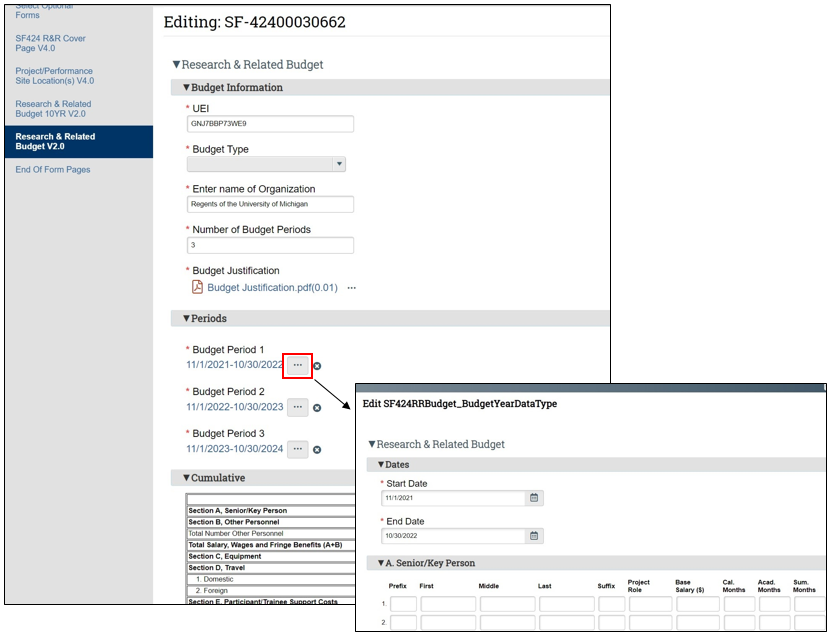Select Research & Related Budget V2.0 in sidebar
This screenshot has width=830, height=635.
(79, 141)
